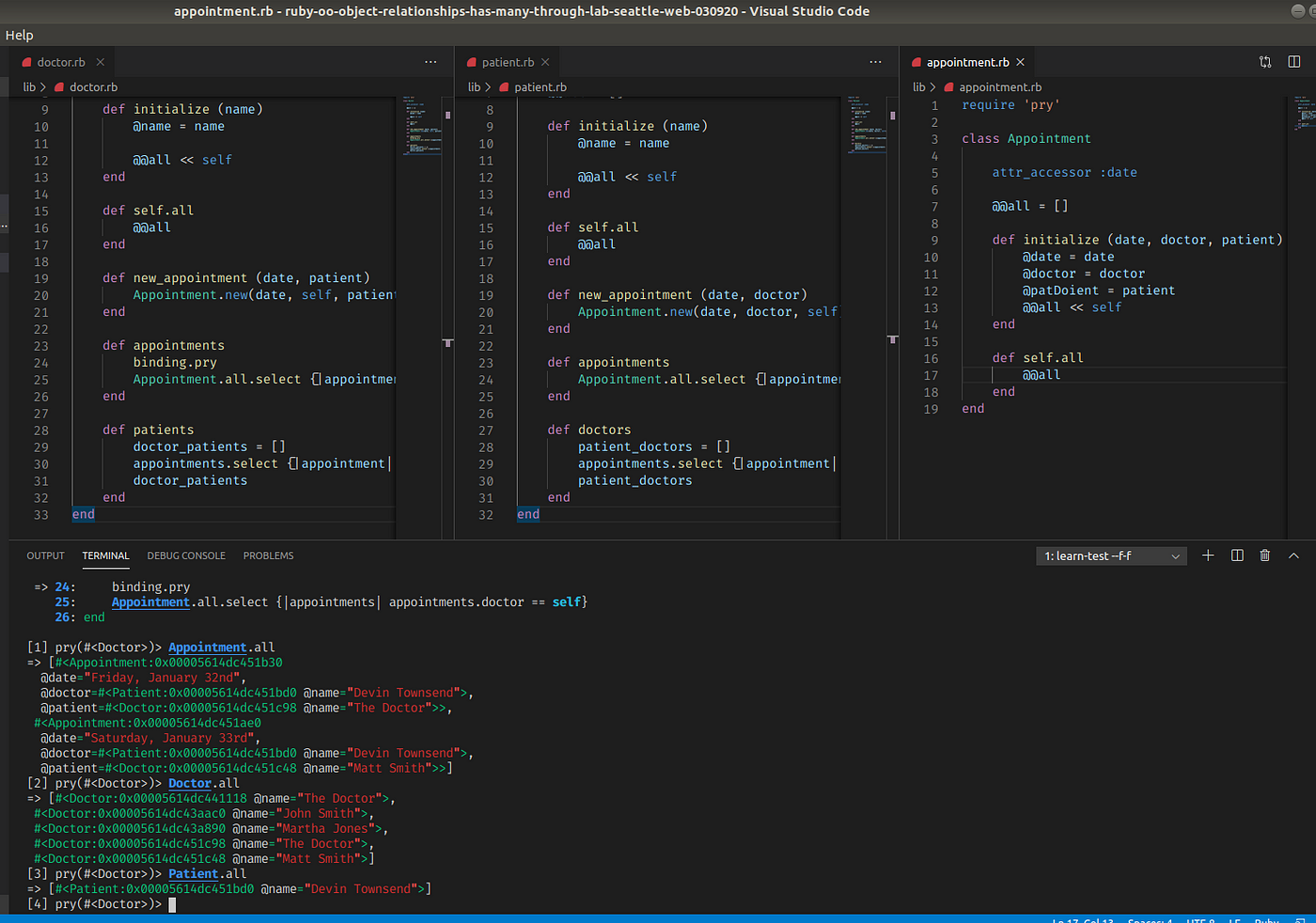The width and height of the screenshot is (1316, 923).
Task: Split the terminal panel
Action: pos(1237,555)
